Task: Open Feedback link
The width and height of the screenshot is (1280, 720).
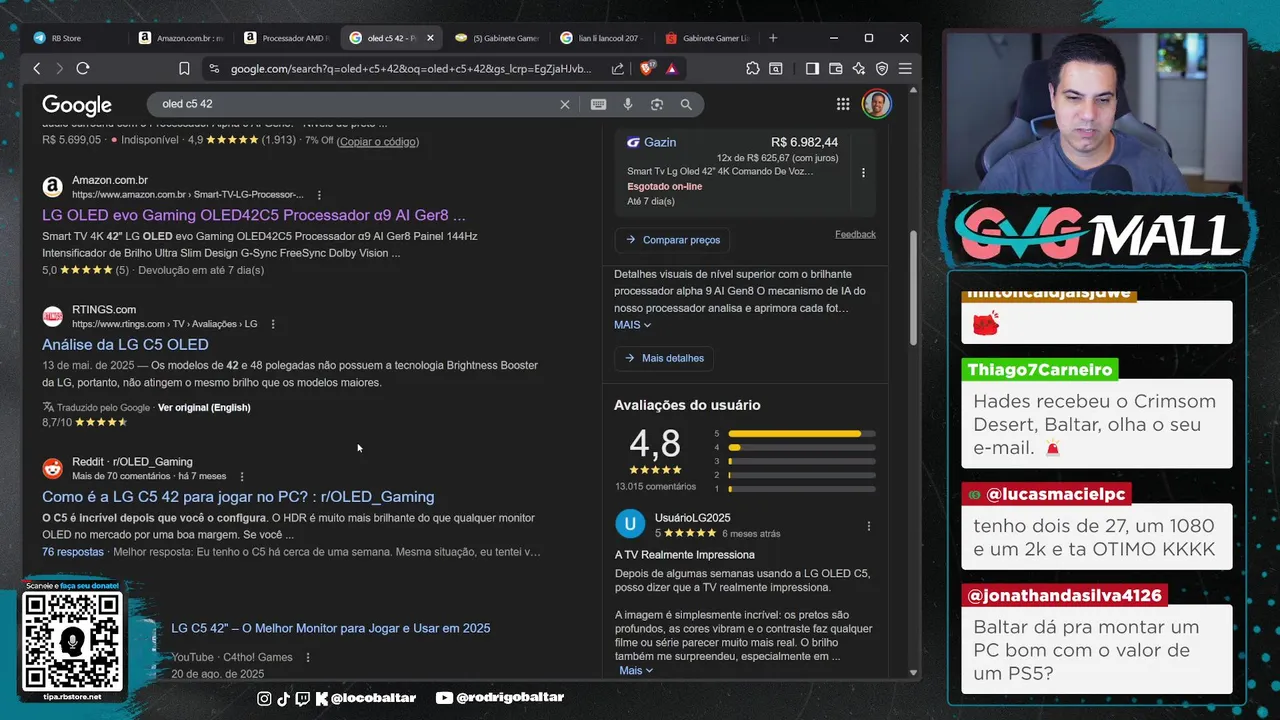Action: click(x=855, y=234)
